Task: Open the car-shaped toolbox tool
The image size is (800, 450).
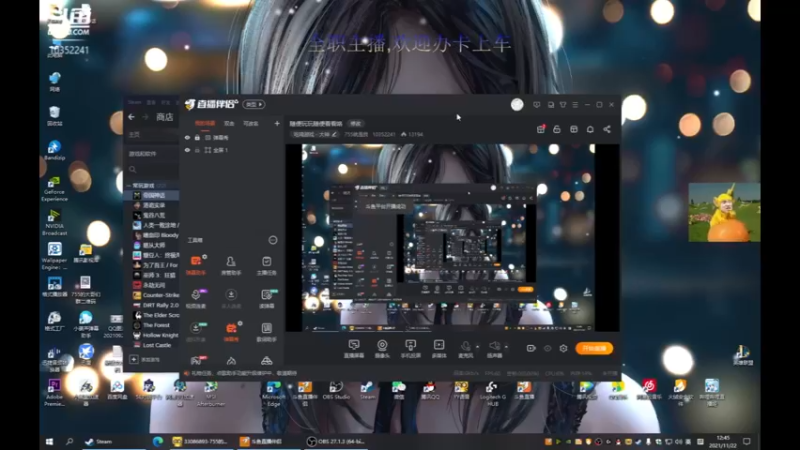Action: point(266,361)
